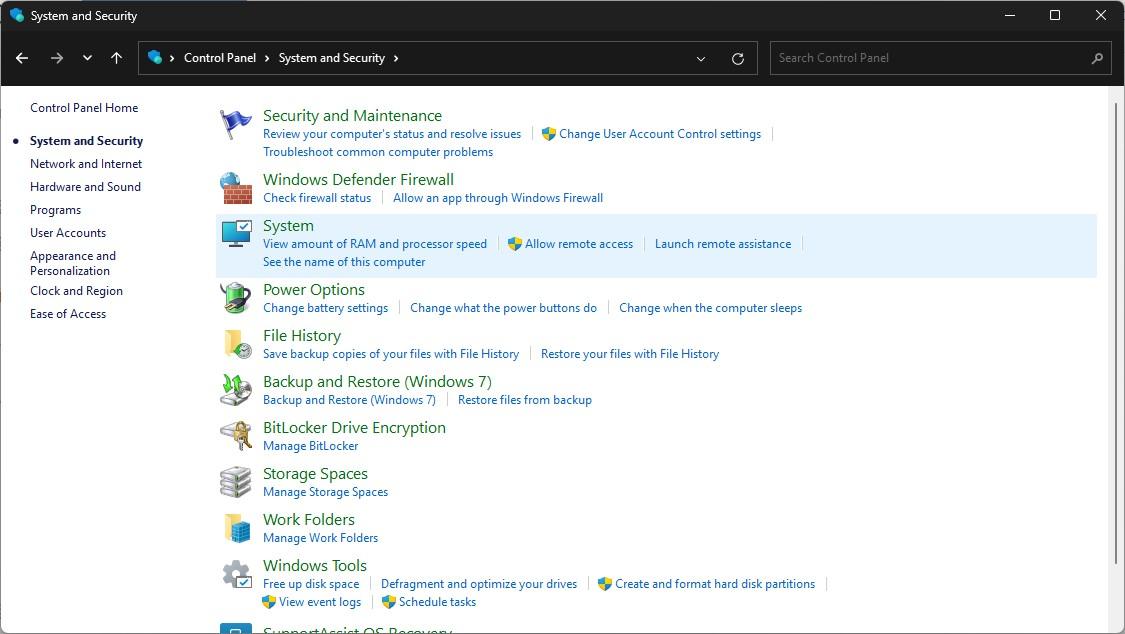Click the title bar System and Security icon
The image size is (1125, 634).
[17, 16]
